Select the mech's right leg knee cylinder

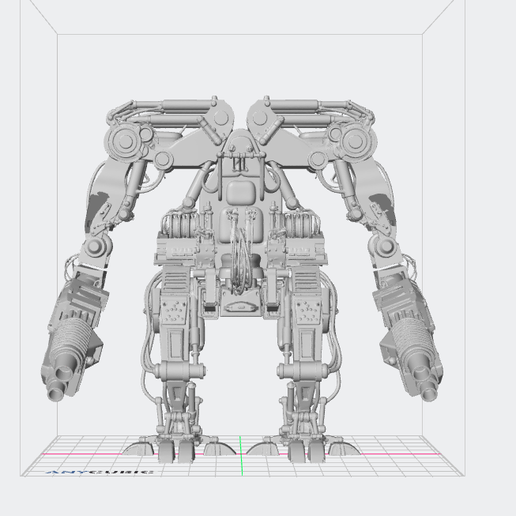tap(302, 371)
